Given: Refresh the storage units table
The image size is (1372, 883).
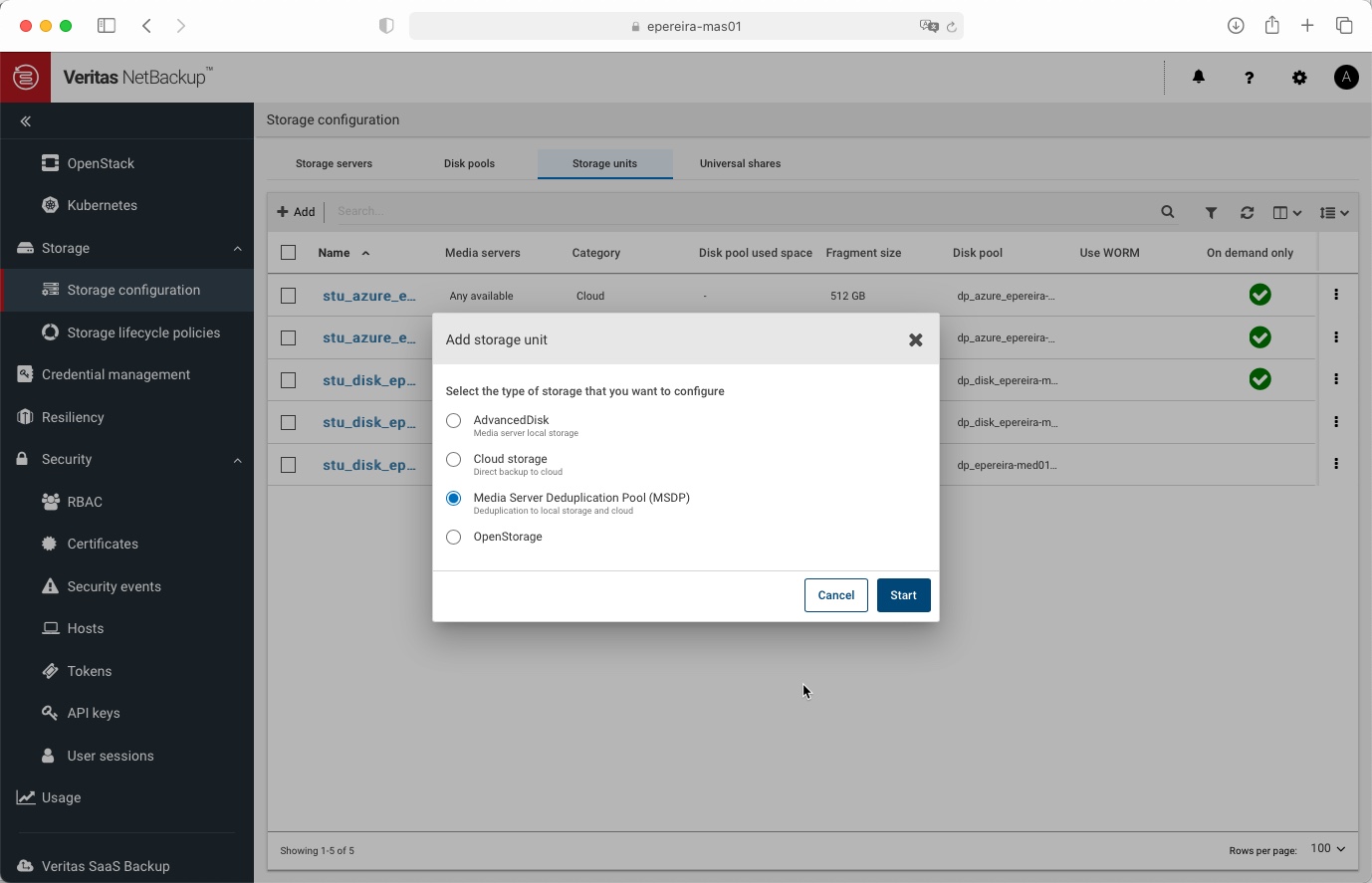Looking at the screenshot, I should point(1247,212).
